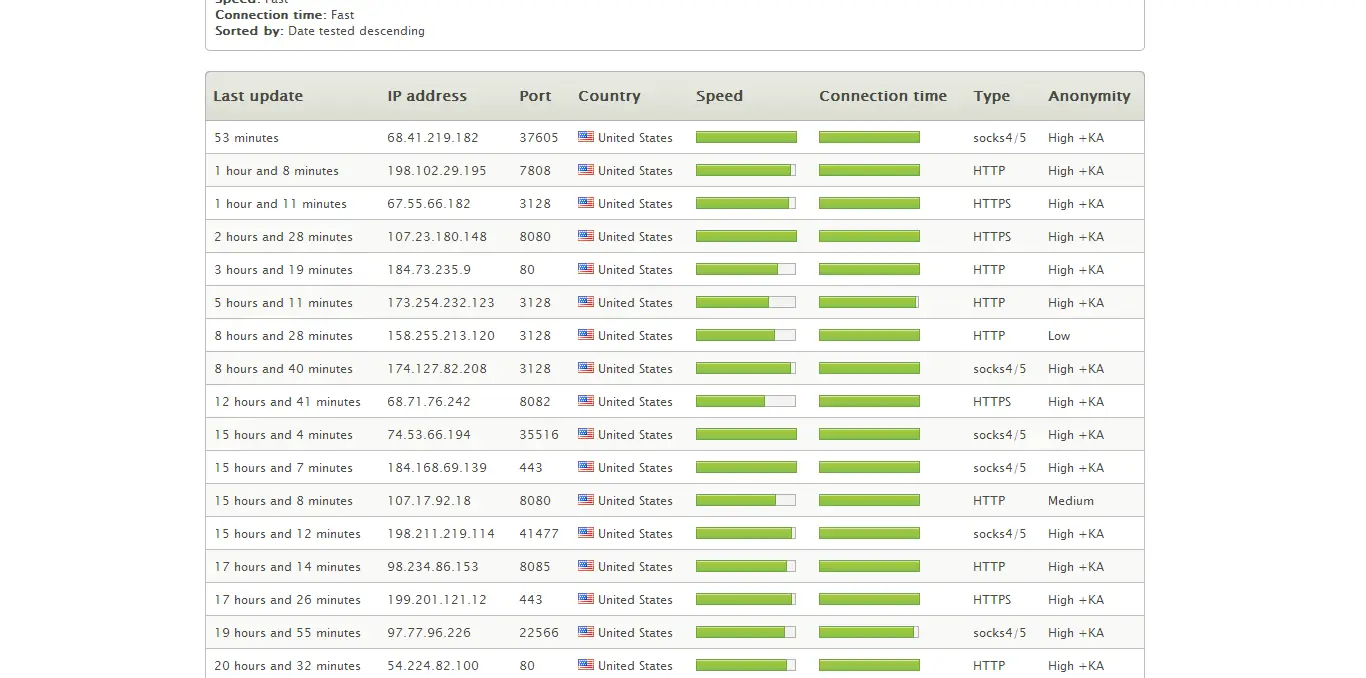Click the "Medium" anonymity value
Image resolution: width=1366 pixels, height=678 pixels.
[1071, 501]
